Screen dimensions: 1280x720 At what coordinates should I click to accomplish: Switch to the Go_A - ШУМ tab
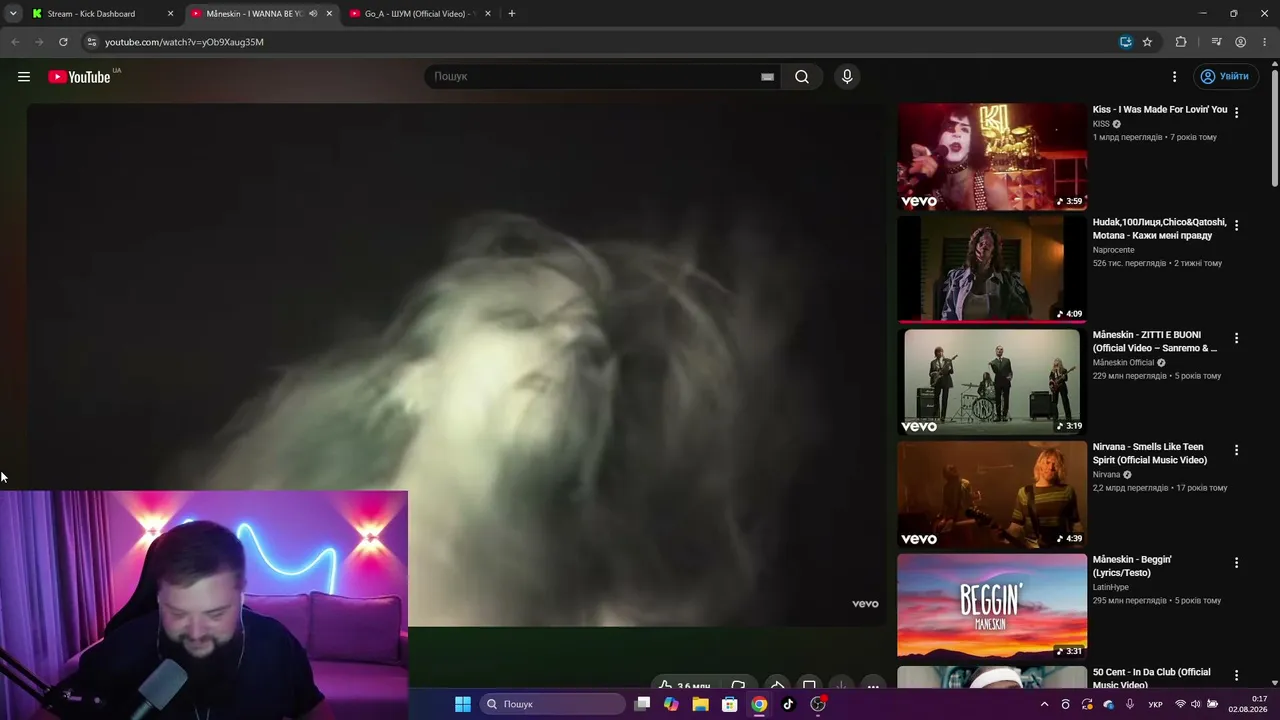pyautogui.click(x=418, y=14)
